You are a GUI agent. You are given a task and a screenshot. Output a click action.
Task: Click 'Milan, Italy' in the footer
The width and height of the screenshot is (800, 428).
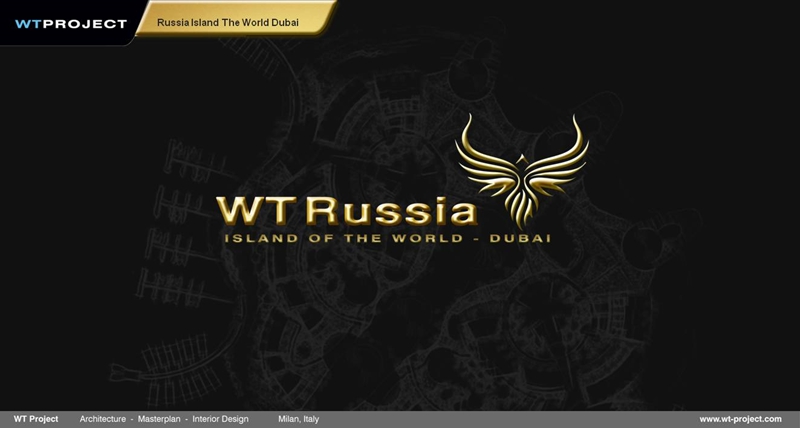click(298, 419)
